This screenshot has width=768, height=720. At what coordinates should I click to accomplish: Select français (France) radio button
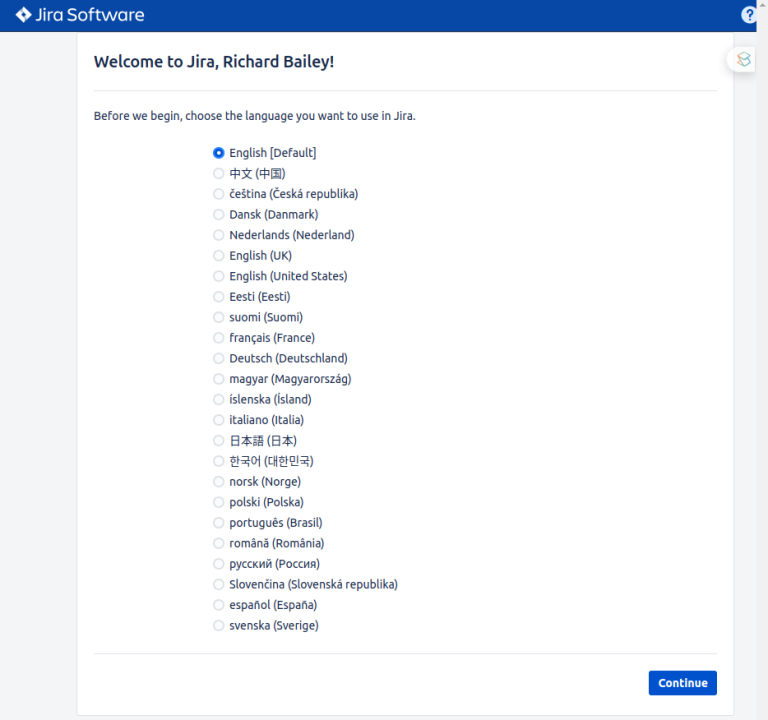[x=218, y=338]
